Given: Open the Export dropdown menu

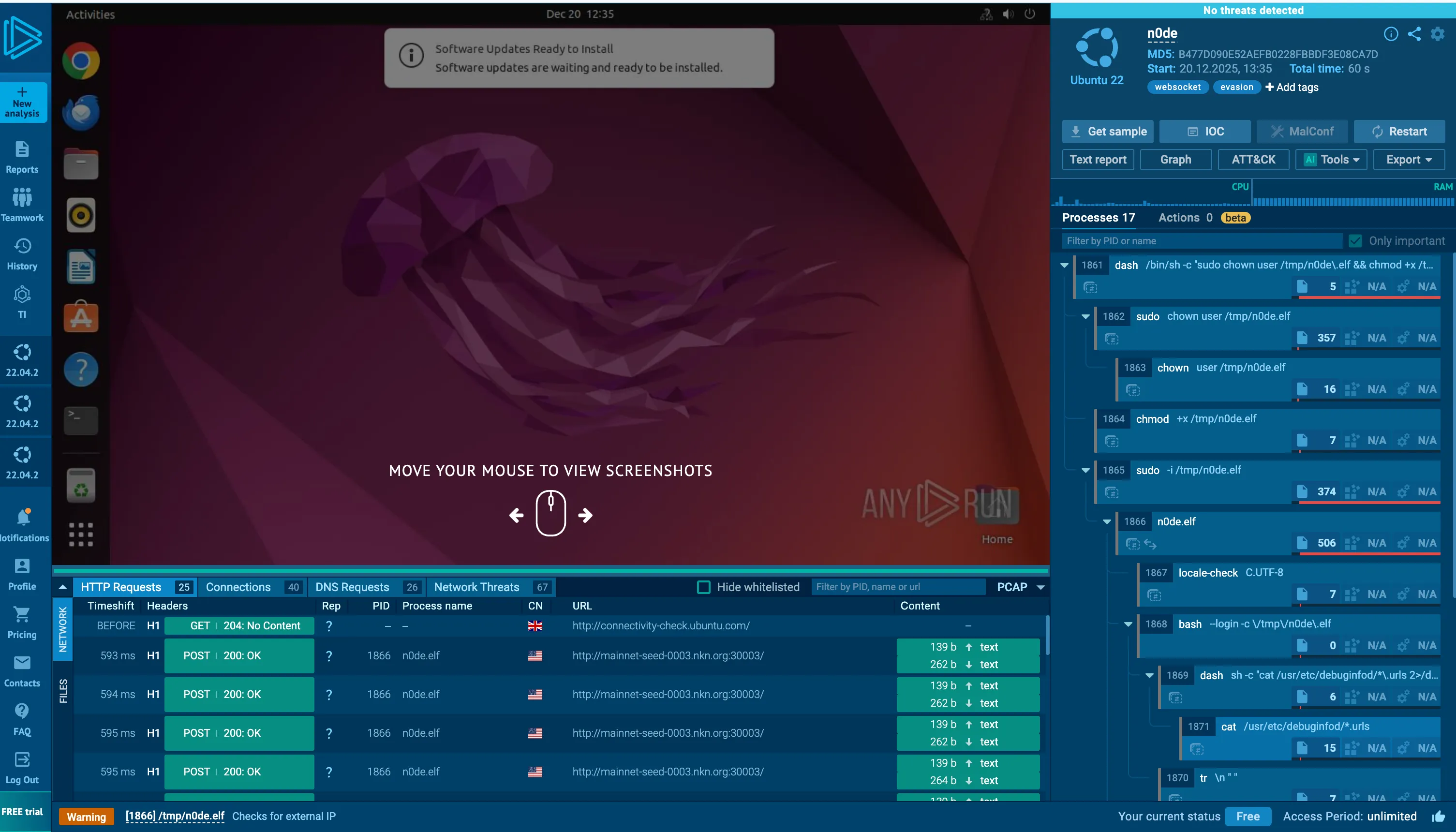Looking at the screenshot, I should [x=1409, y=160].
